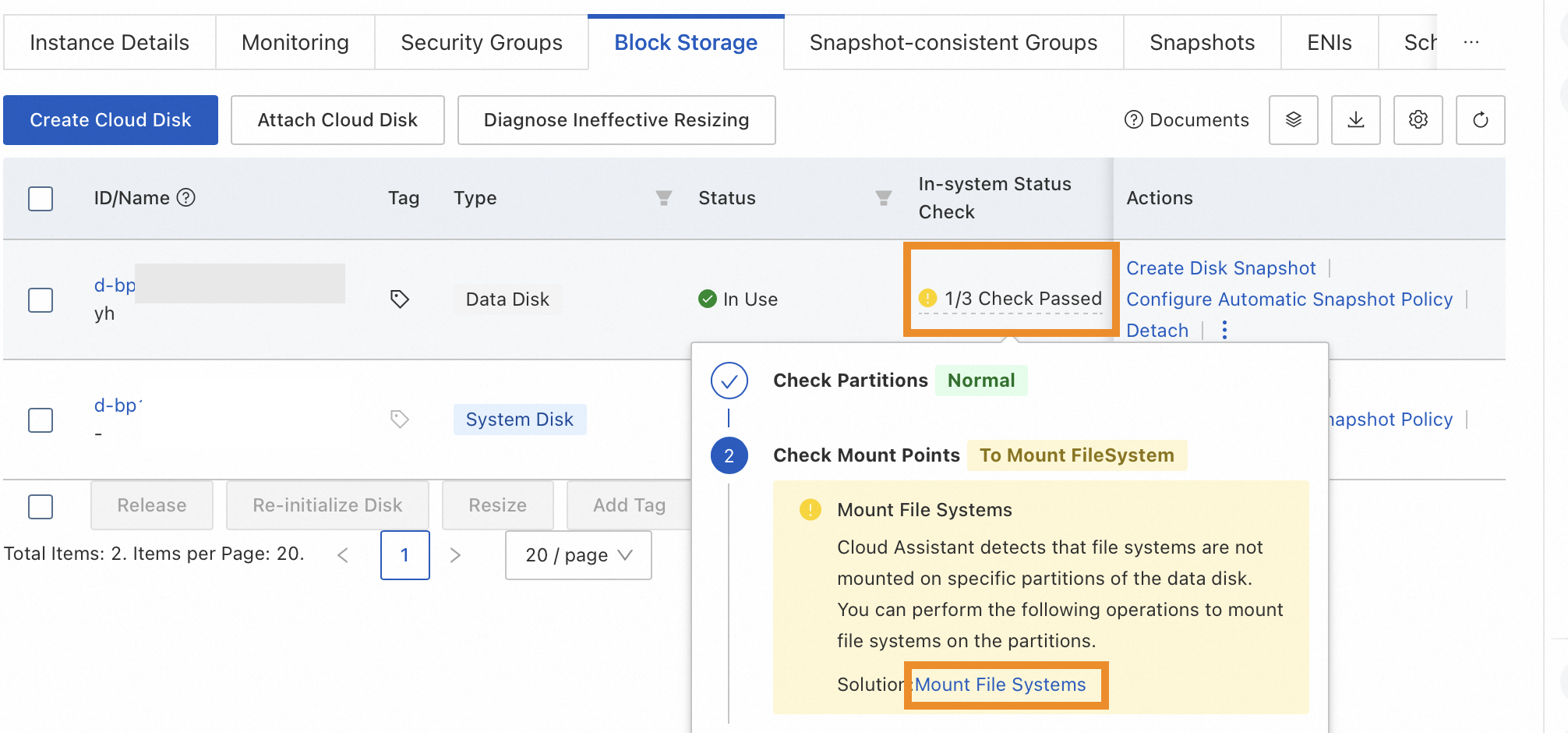Open the ENIs tab

click(1330, 42)
